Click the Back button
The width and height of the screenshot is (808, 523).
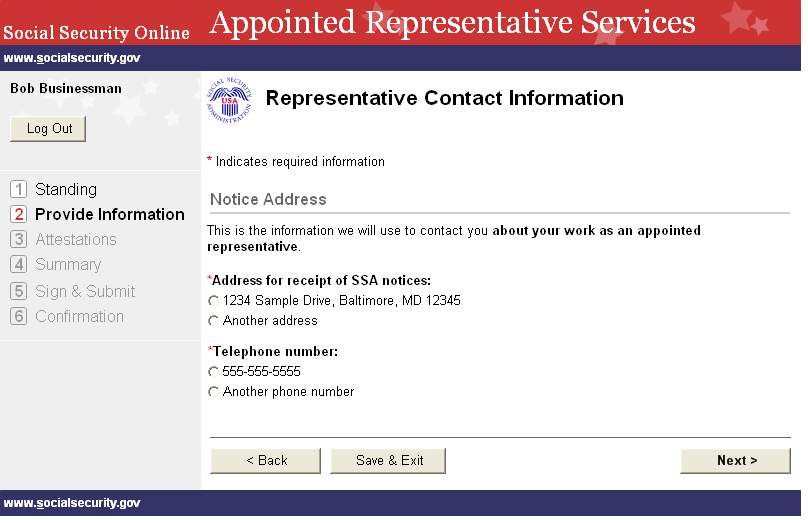265,461
